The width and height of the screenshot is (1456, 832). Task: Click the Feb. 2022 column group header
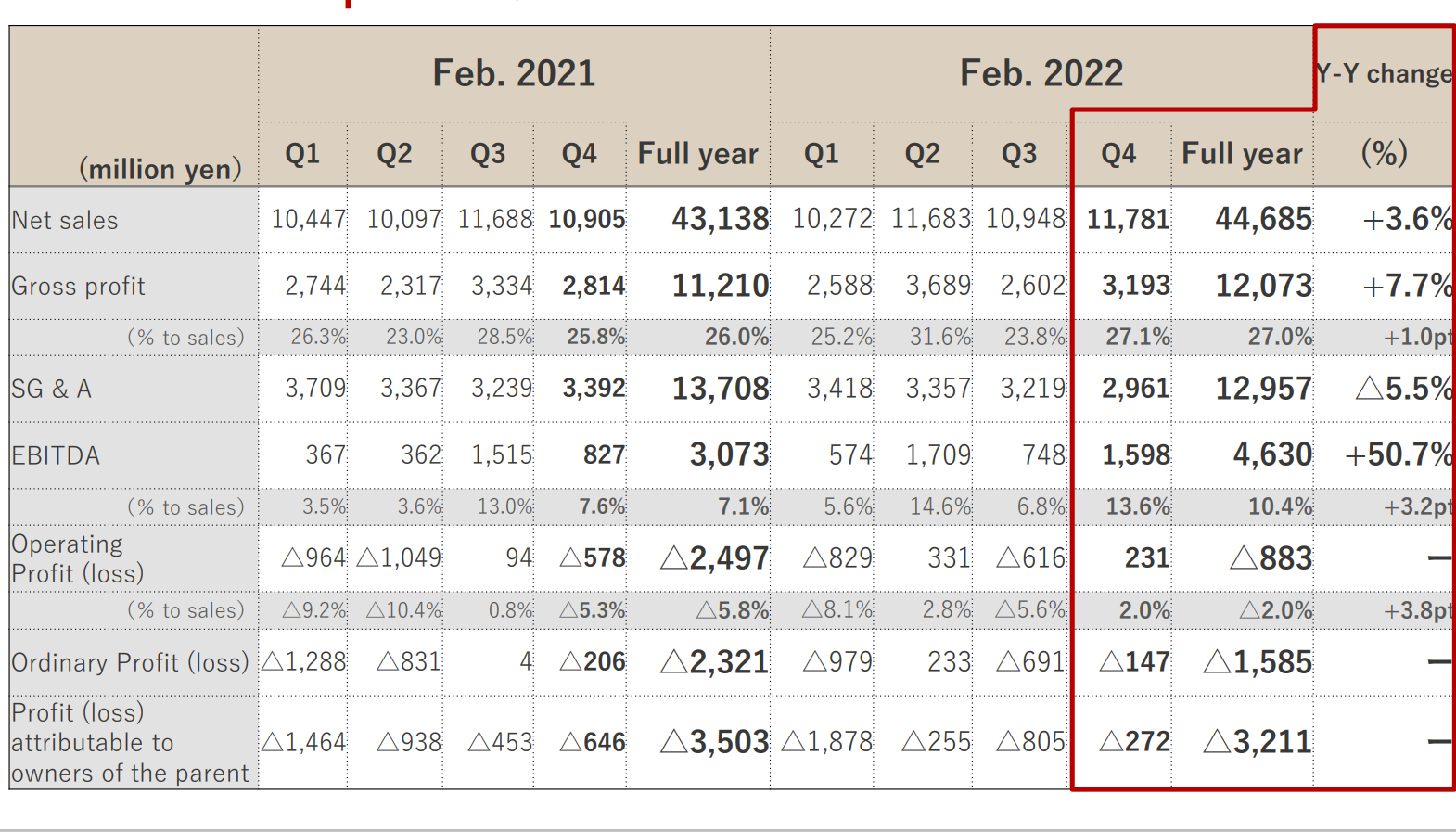[x=1041, y=73]
